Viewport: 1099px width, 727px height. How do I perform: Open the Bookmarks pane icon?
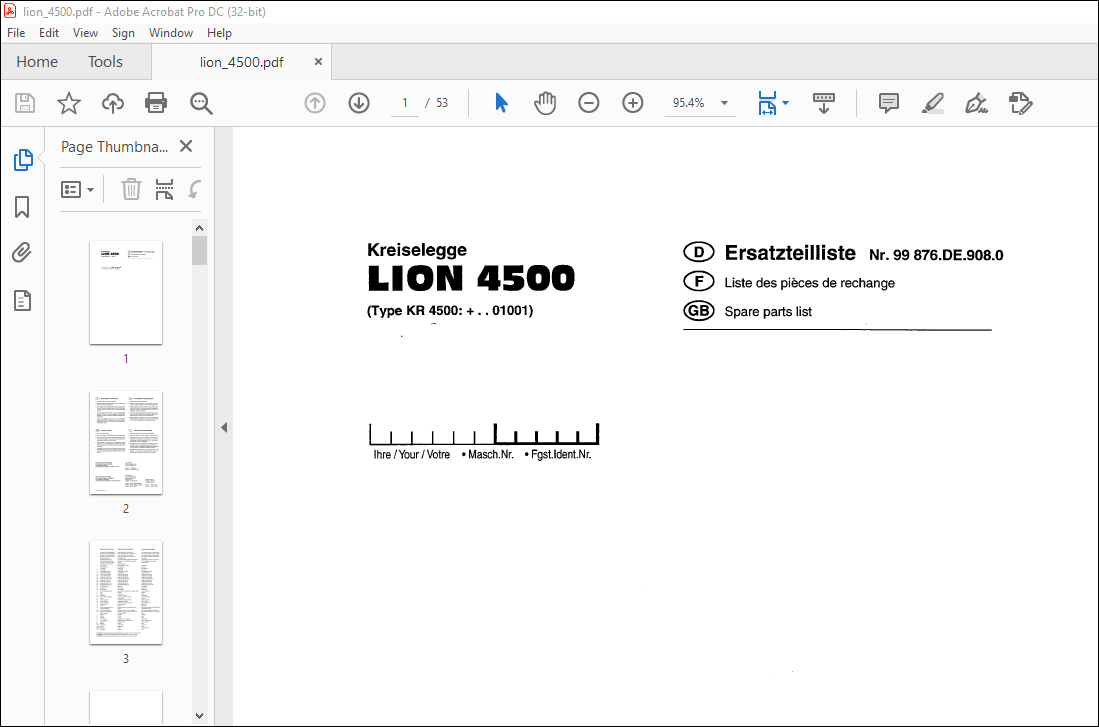click(x=22, y=207)
